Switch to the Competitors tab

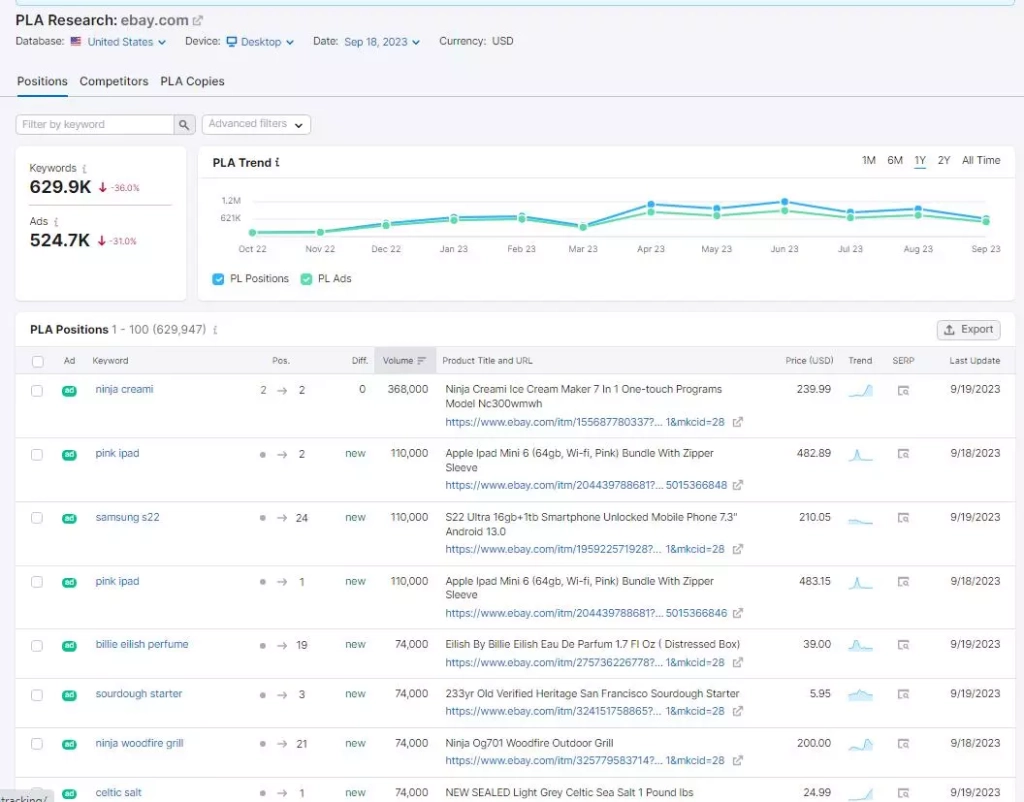point(114,82)
